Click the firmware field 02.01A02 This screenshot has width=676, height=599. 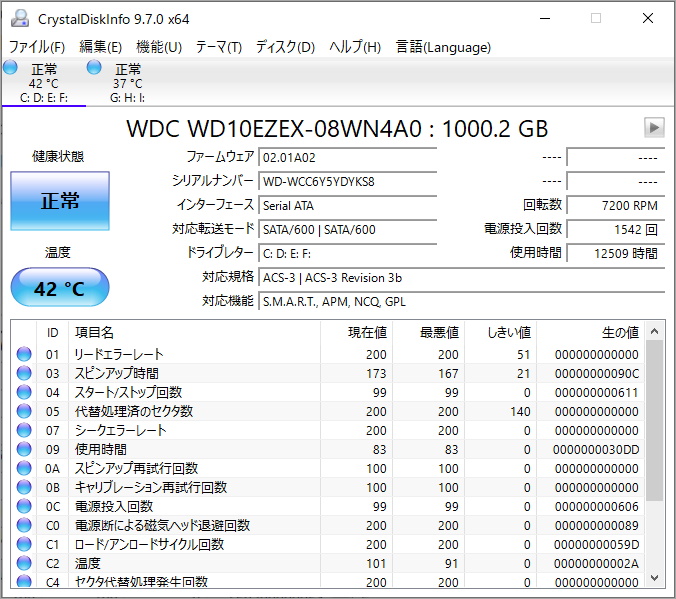(347, 157)
